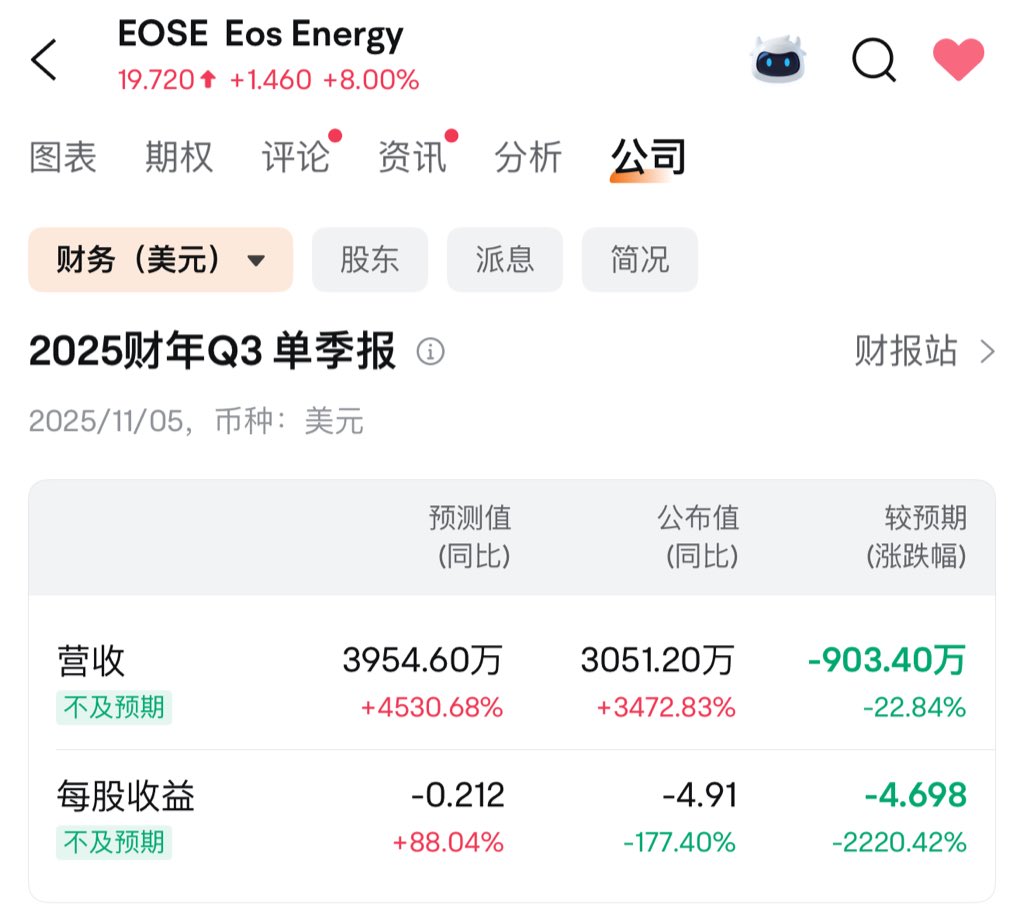Tap the search magnifier icon

click(873, 60)
